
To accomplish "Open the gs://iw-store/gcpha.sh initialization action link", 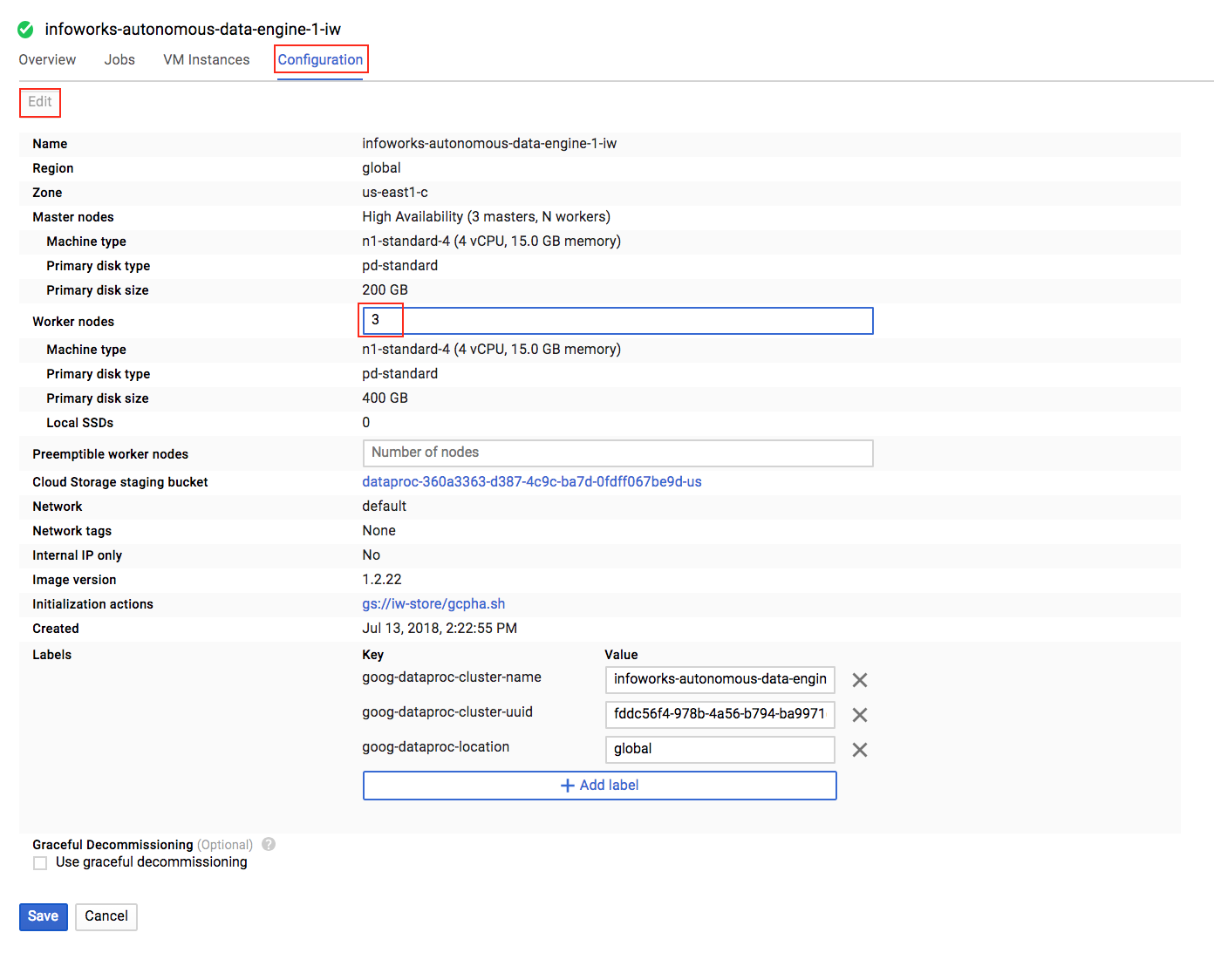I will pyautogui.click(x=433, y=603).
